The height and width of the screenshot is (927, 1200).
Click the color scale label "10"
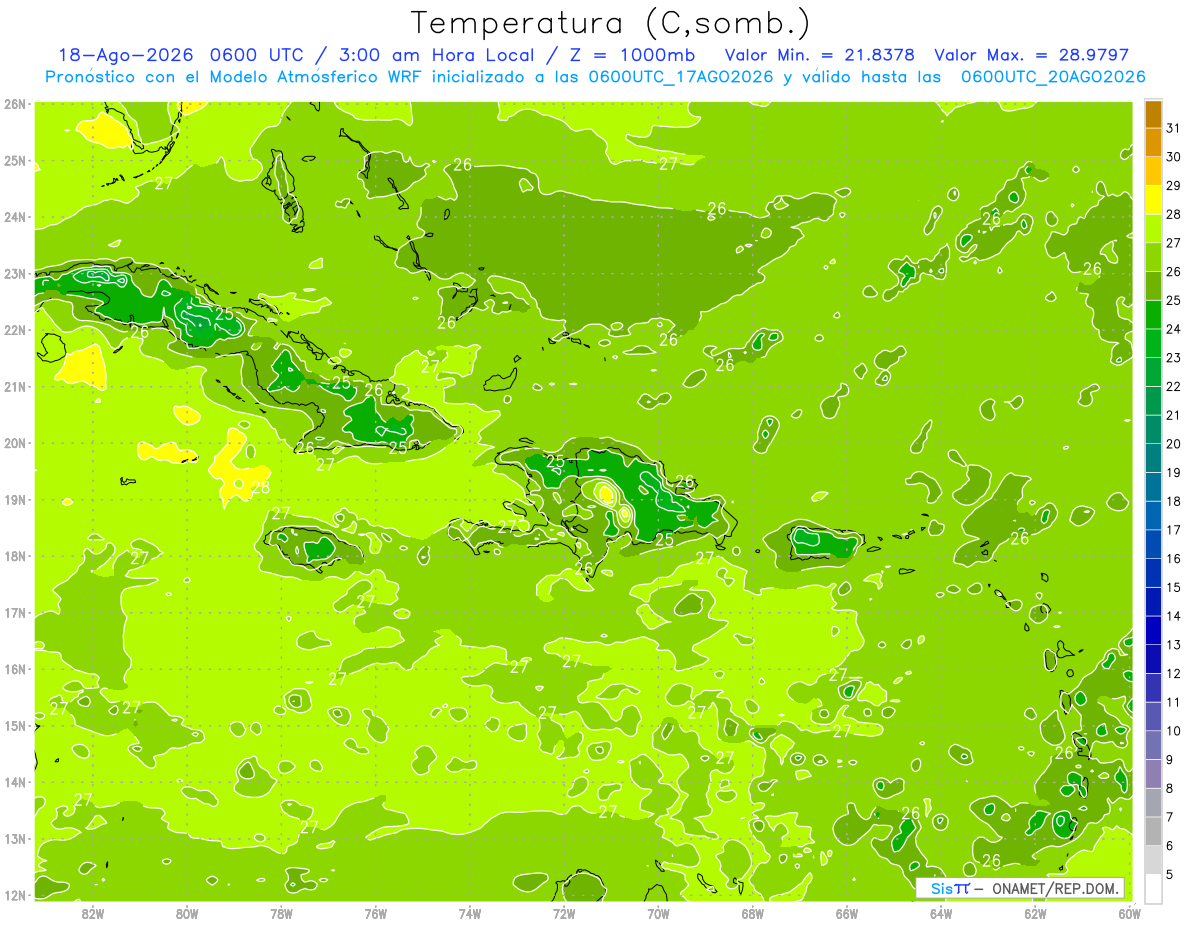click(x=1173, y=731)
